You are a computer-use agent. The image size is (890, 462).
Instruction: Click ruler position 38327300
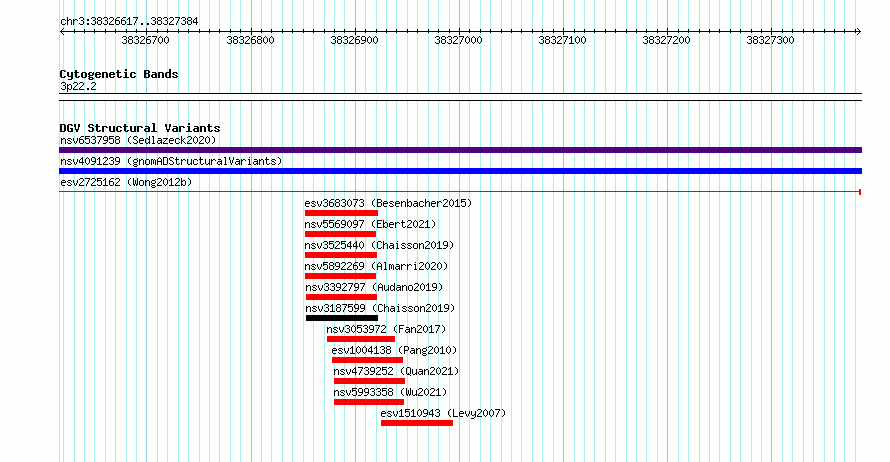coord(770,40)
